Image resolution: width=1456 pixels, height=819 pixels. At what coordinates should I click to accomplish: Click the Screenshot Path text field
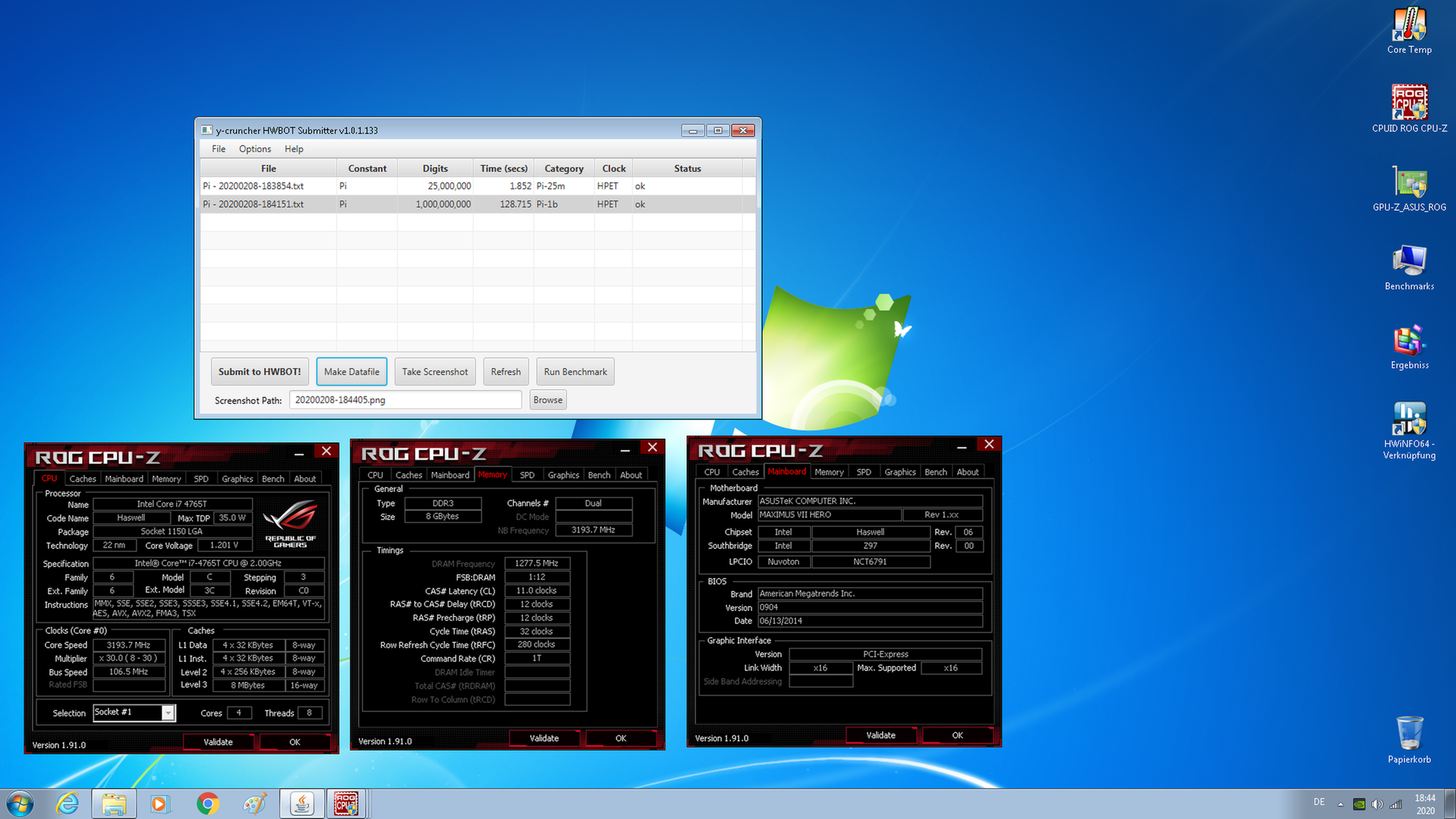click(x=406, y=400)
